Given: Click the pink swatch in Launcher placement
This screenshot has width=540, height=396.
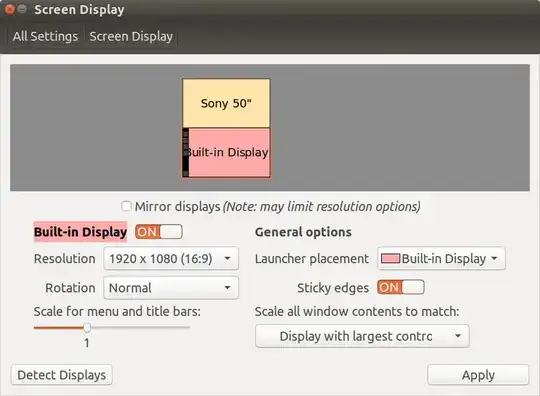Looking at the screenshot, I should tap(391, 259).
